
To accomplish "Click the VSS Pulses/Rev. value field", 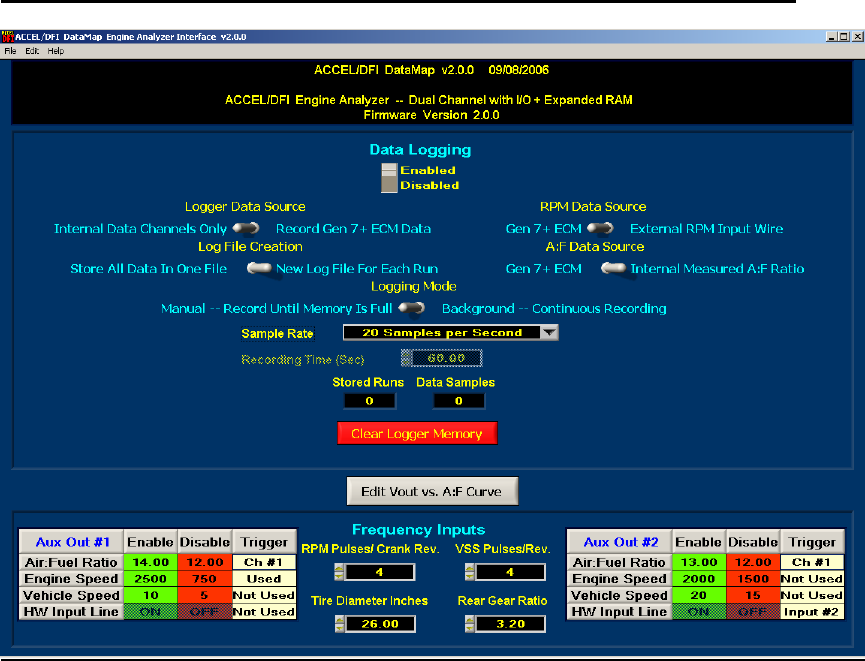I will pos(510,572).
